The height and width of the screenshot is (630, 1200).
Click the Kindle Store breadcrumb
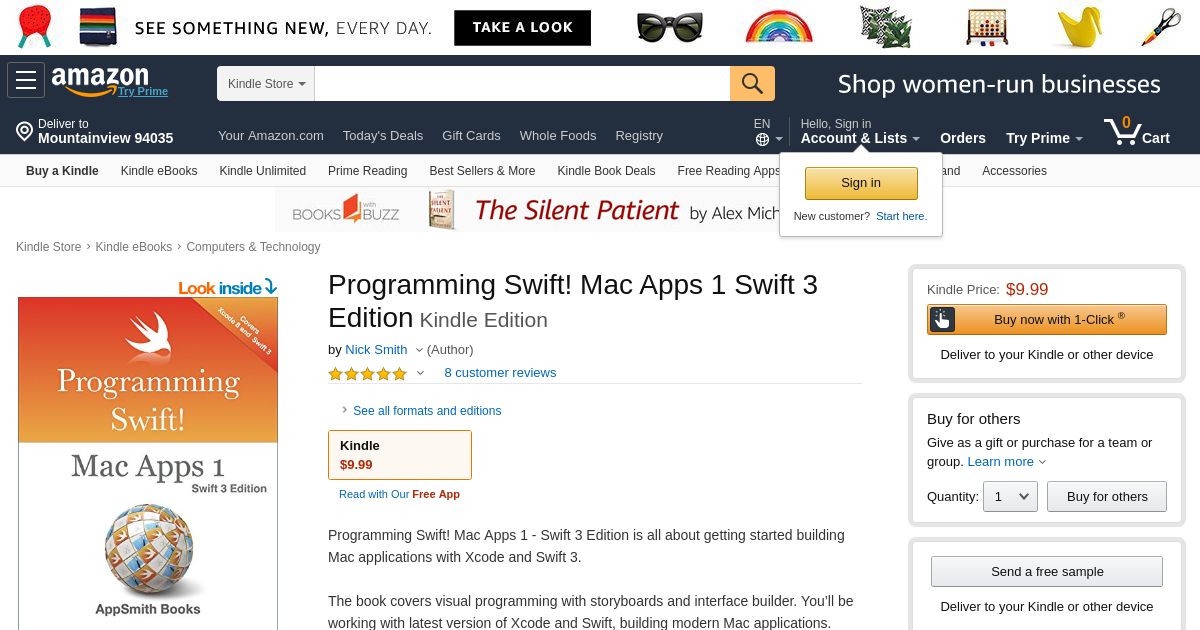[x=48, y=247]
